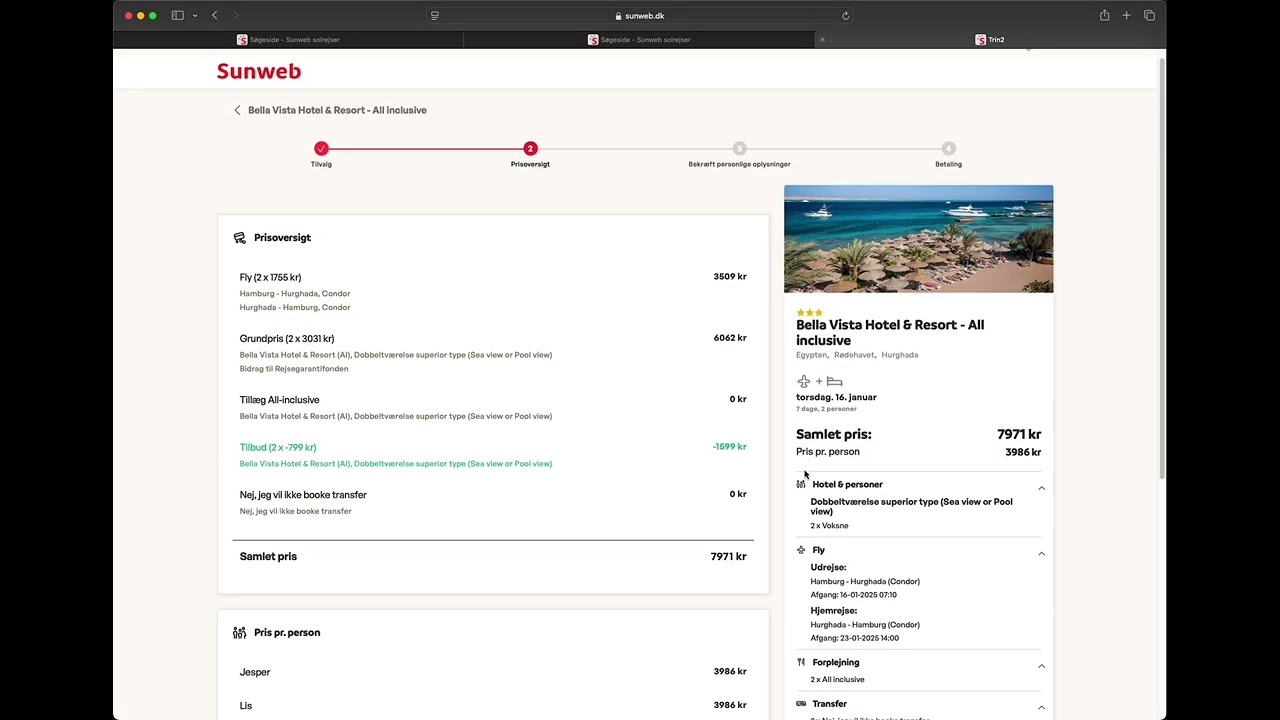Image resolution: width=1280 pixels, height=720 pixels.
Task: Toggle the Safari sidebar
Action: coord(177,16)
